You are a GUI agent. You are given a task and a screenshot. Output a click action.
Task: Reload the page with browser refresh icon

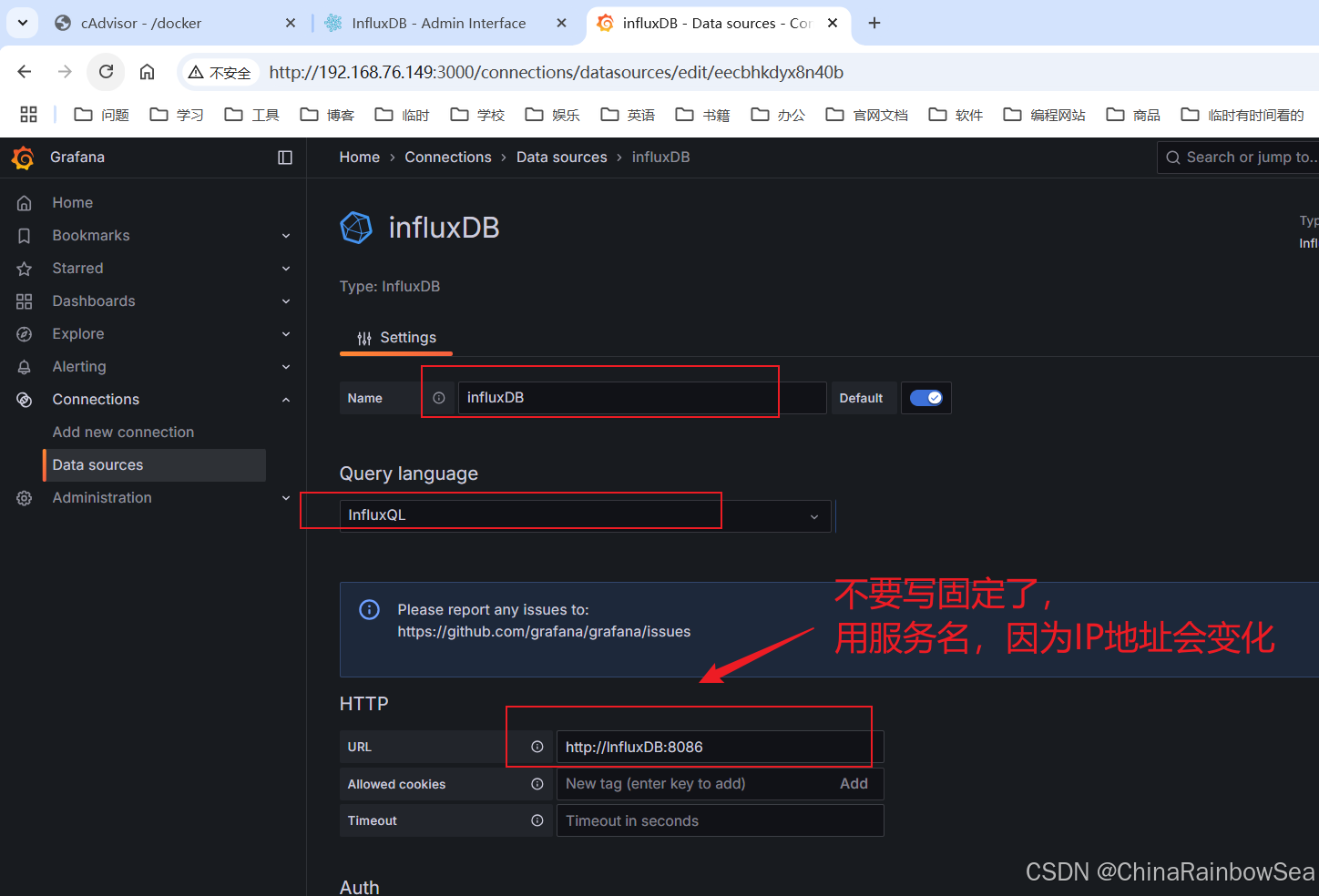point(107,72)
